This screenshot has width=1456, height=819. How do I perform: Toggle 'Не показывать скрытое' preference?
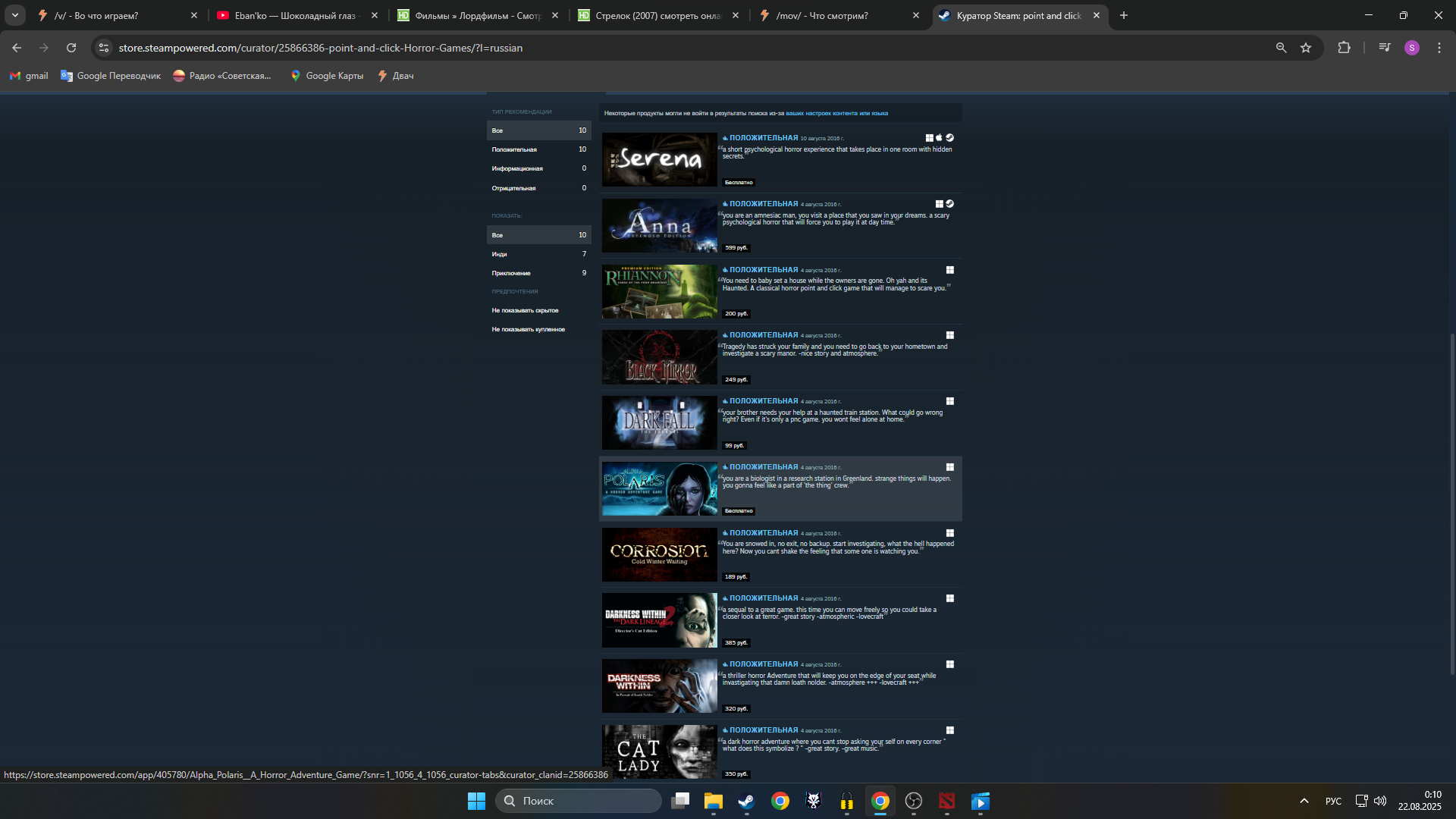click(x=525, y=310)
